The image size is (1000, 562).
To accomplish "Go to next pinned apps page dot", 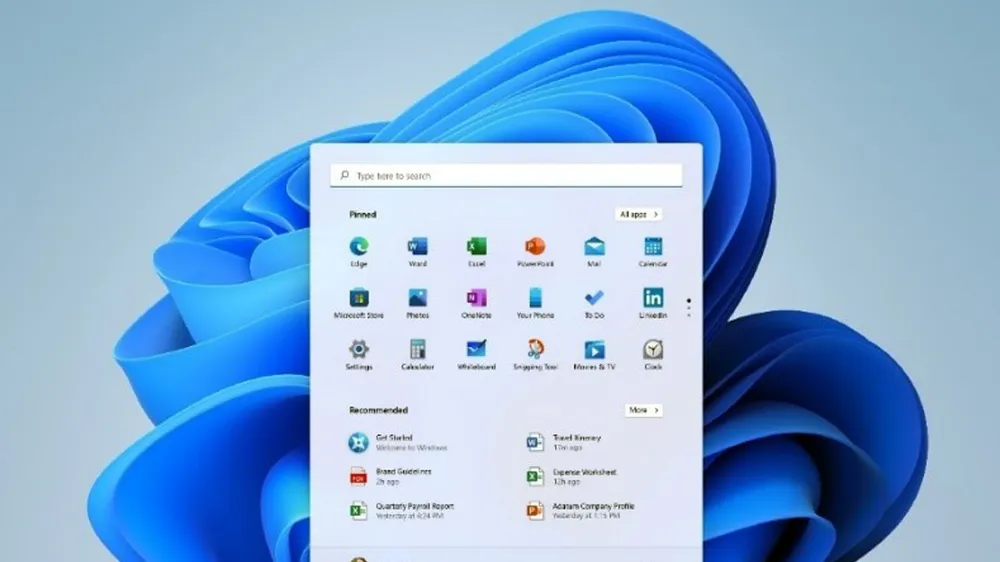I will (689, 308).
